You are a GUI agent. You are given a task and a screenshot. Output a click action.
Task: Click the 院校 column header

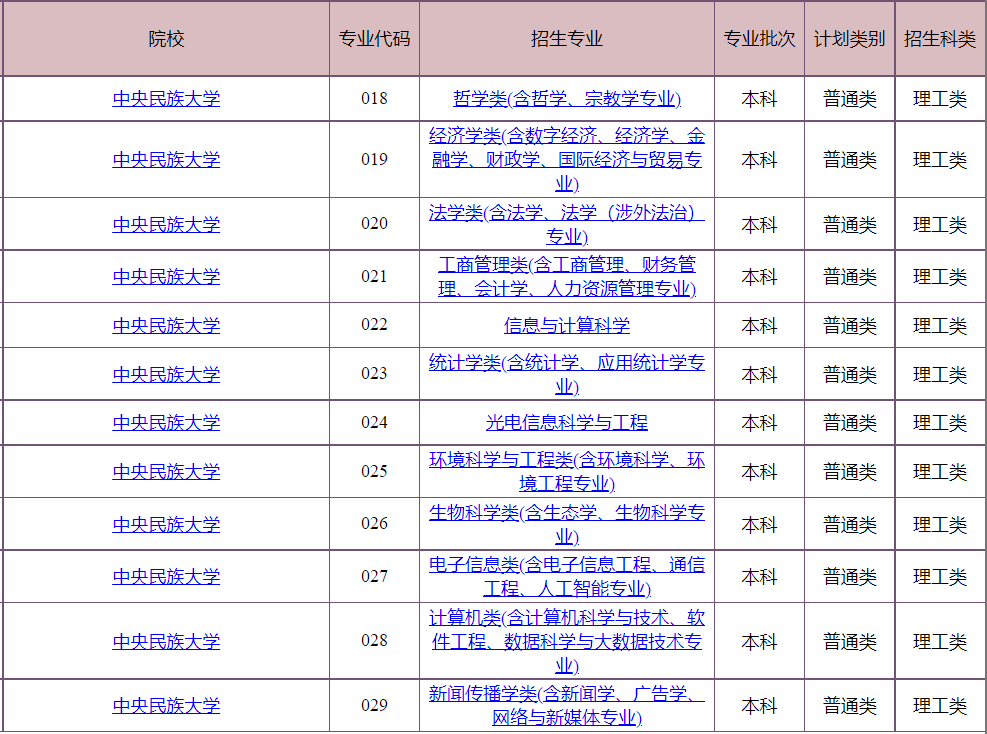pos(166,39)
